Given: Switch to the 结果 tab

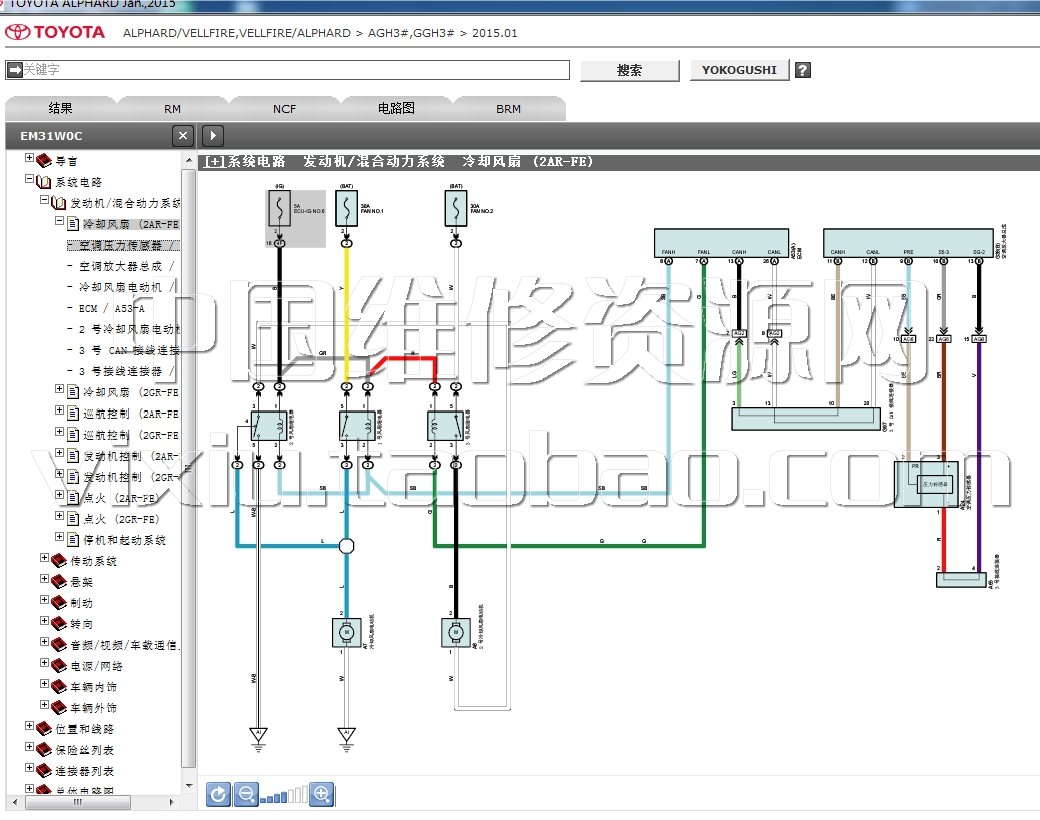Looking at the screenshot, I should click(60, 108).
